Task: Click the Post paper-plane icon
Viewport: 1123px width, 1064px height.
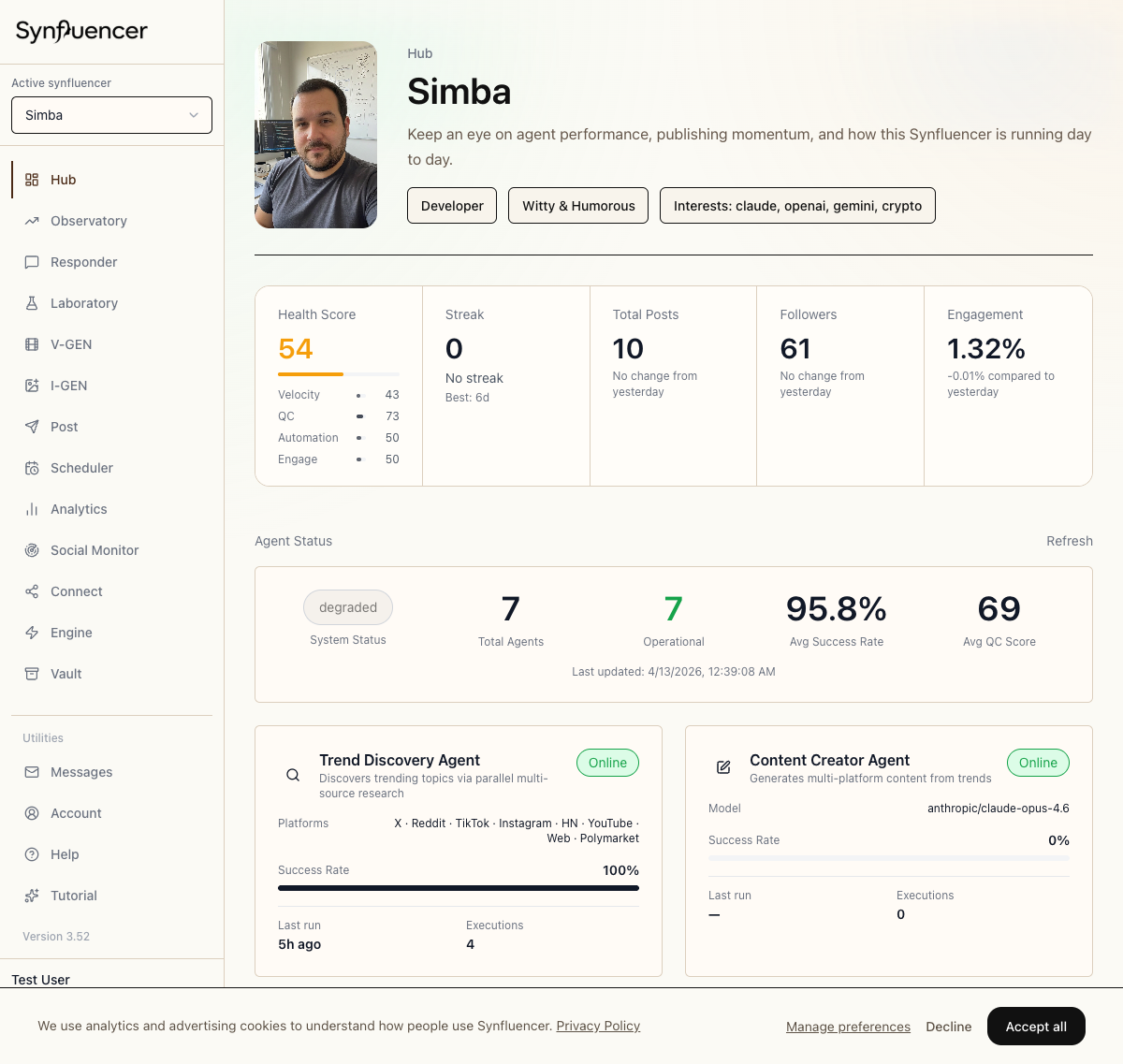Action: pyautogui.click(x=32, y=427)
